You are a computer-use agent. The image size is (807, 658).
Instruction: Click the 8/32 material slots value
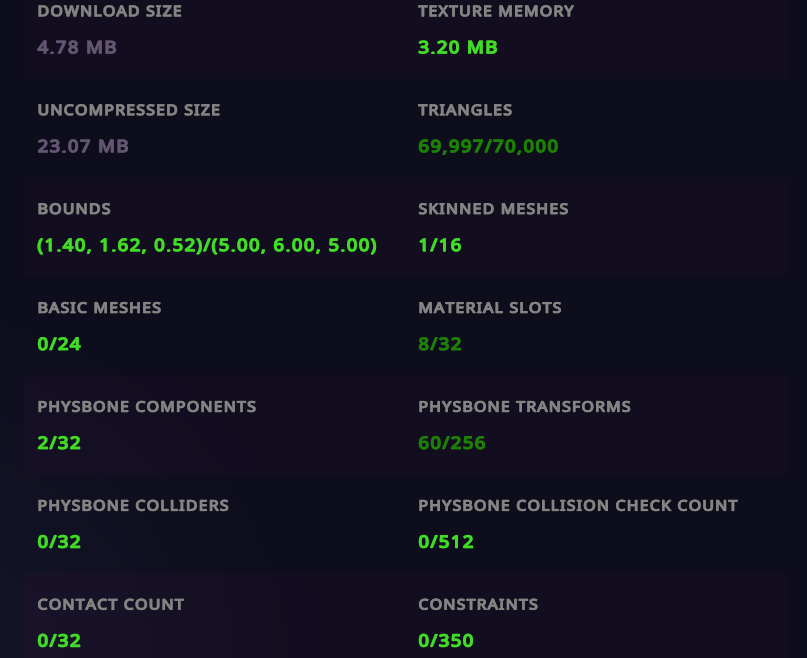[440, 344]
